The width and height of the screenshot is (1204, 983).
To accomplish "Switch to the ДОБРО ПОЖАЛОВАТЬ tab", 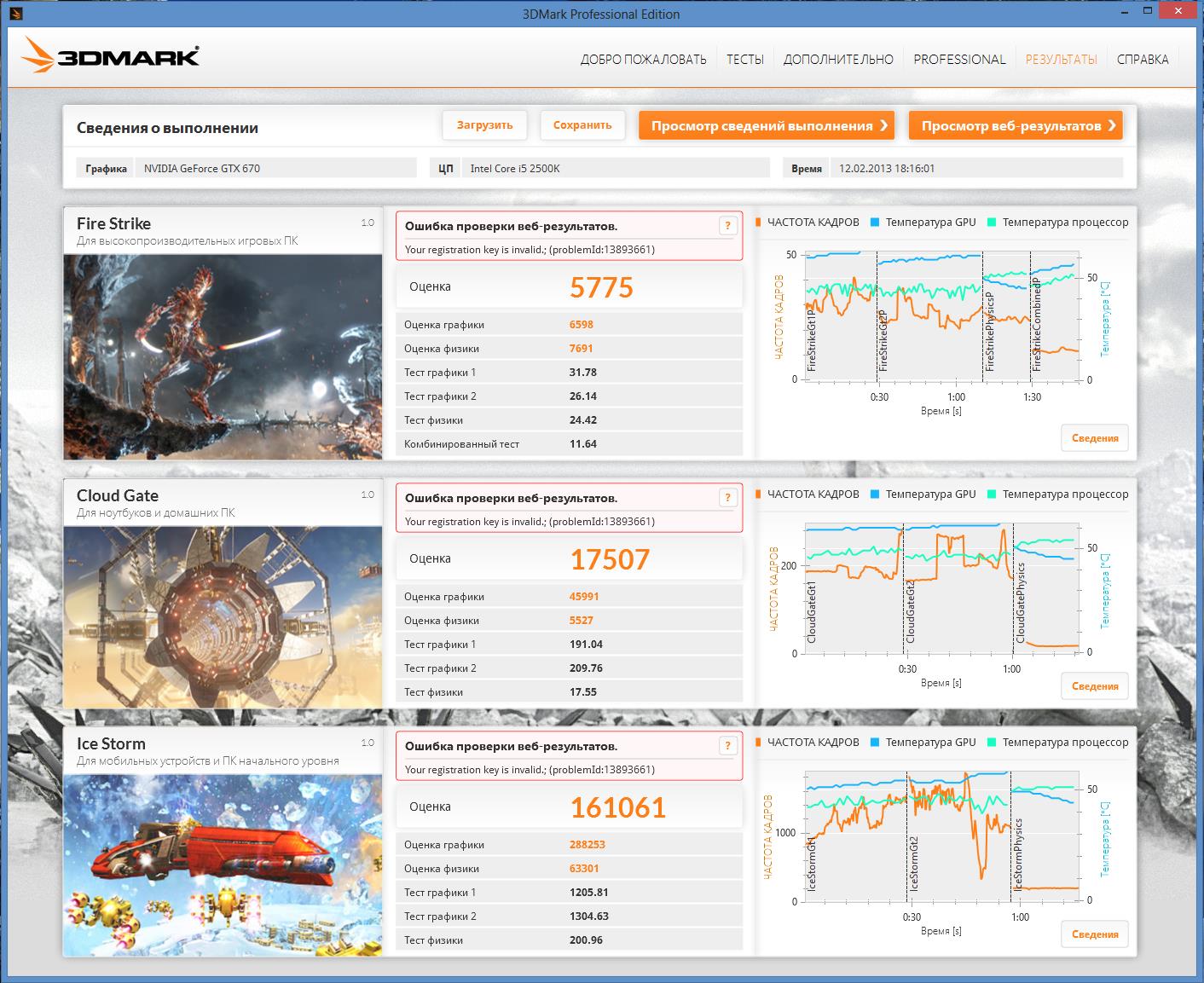I will pyautogui.click(x=643, y=60).
